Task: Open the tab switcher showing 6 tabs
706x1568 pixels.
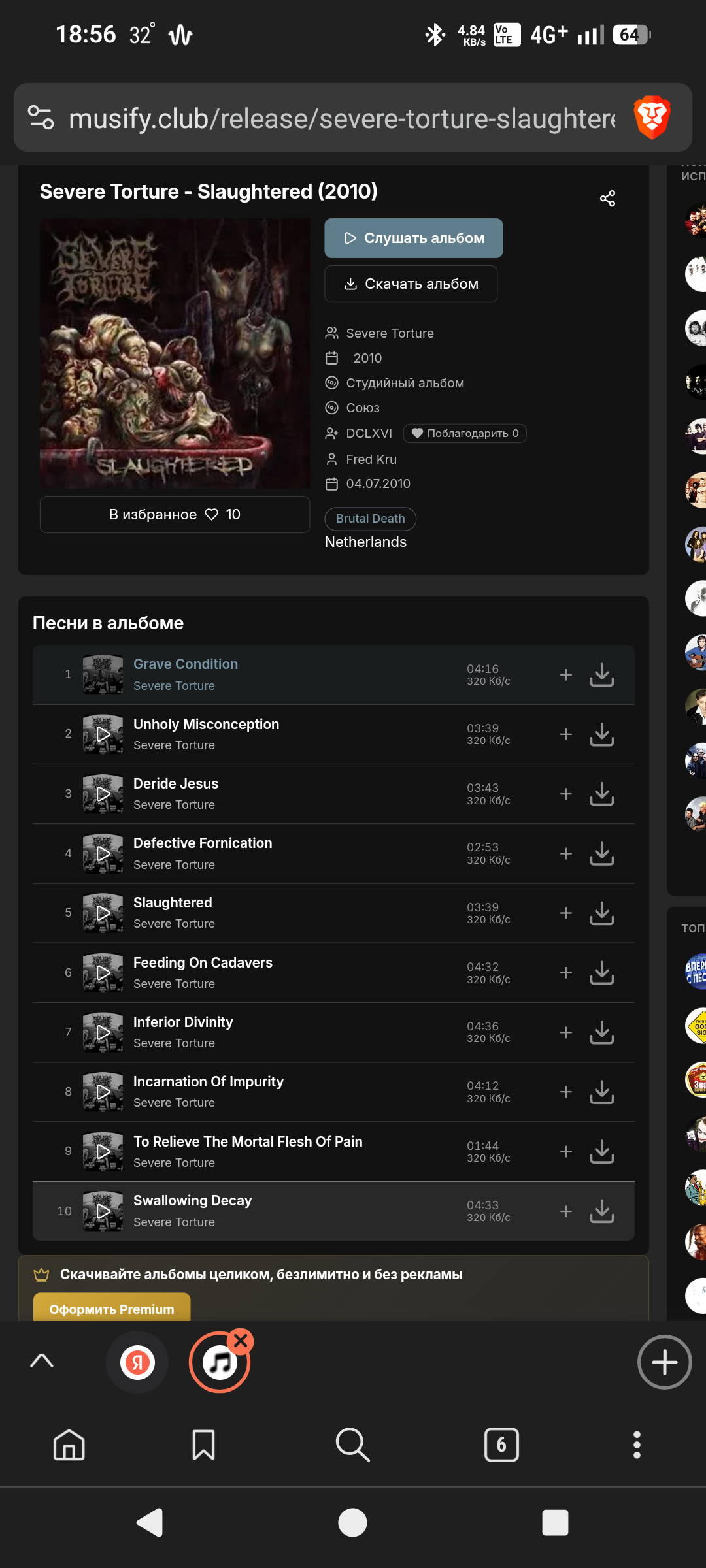Action: click(x=501, y=1445)
